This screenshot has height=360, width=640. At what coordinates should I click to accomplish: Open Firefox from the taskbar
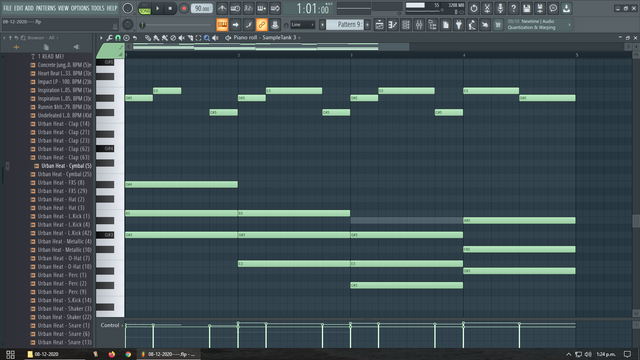(111, 354)
